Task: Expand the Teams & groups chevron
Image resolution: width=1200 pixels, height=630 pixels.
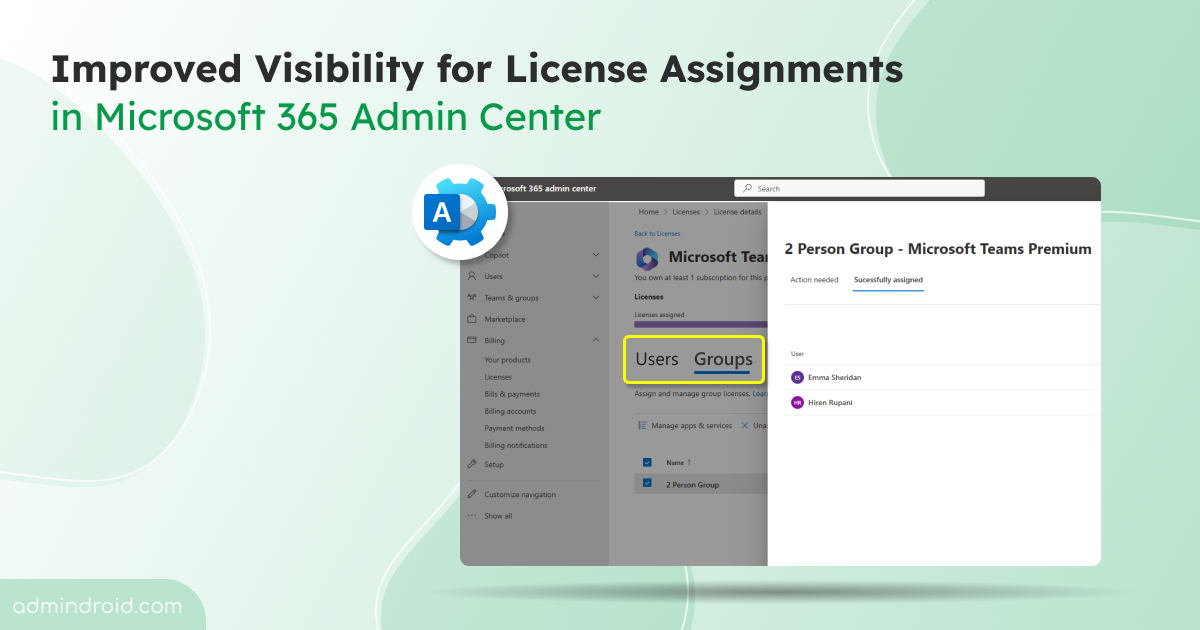Action: pyautogui.click(x=595, y=297)
